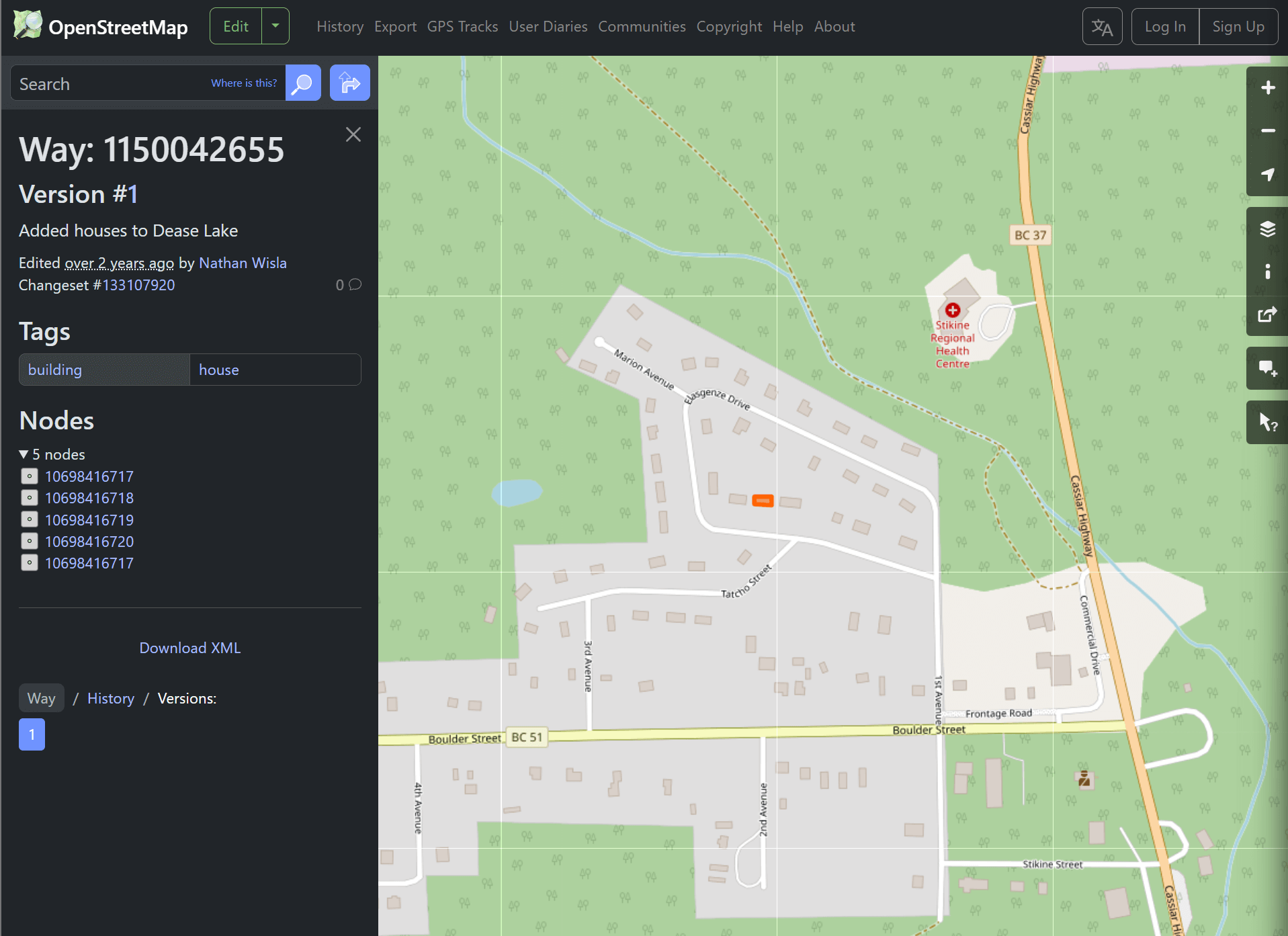Image resolution: width=1288 pixels, height=936 pixels.
Task: Click the 'Where is this?' link
Action: point(244,83)
